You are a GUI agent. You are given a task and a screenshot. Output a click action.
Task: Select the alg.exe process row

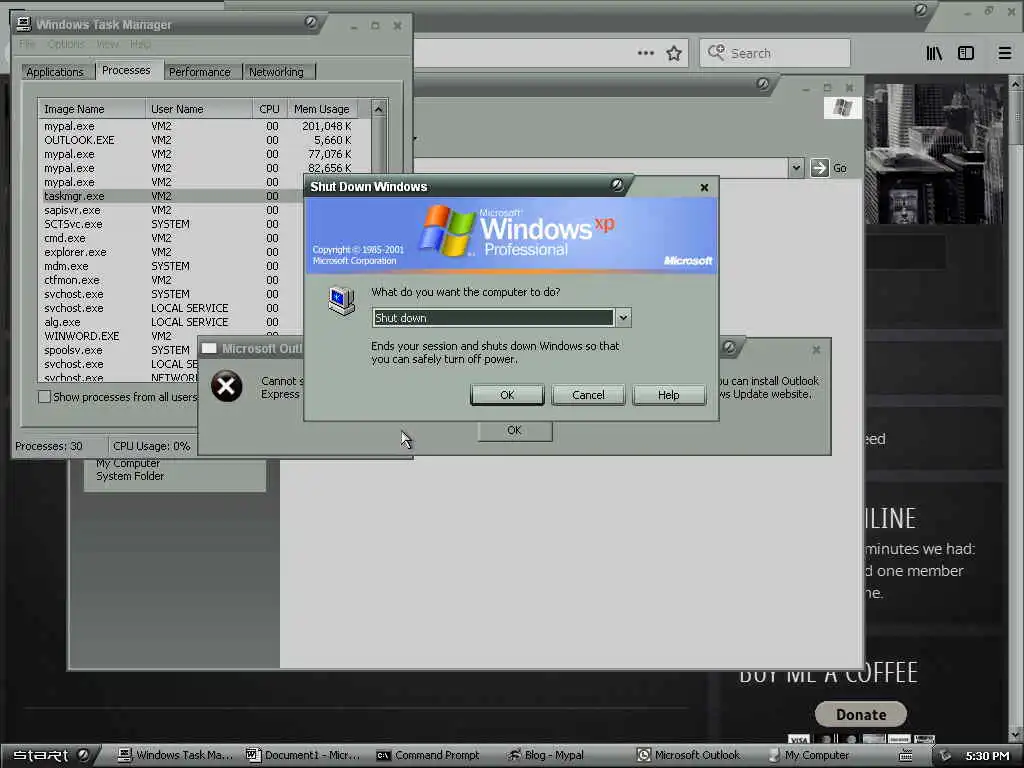click(x=173, y=322)
